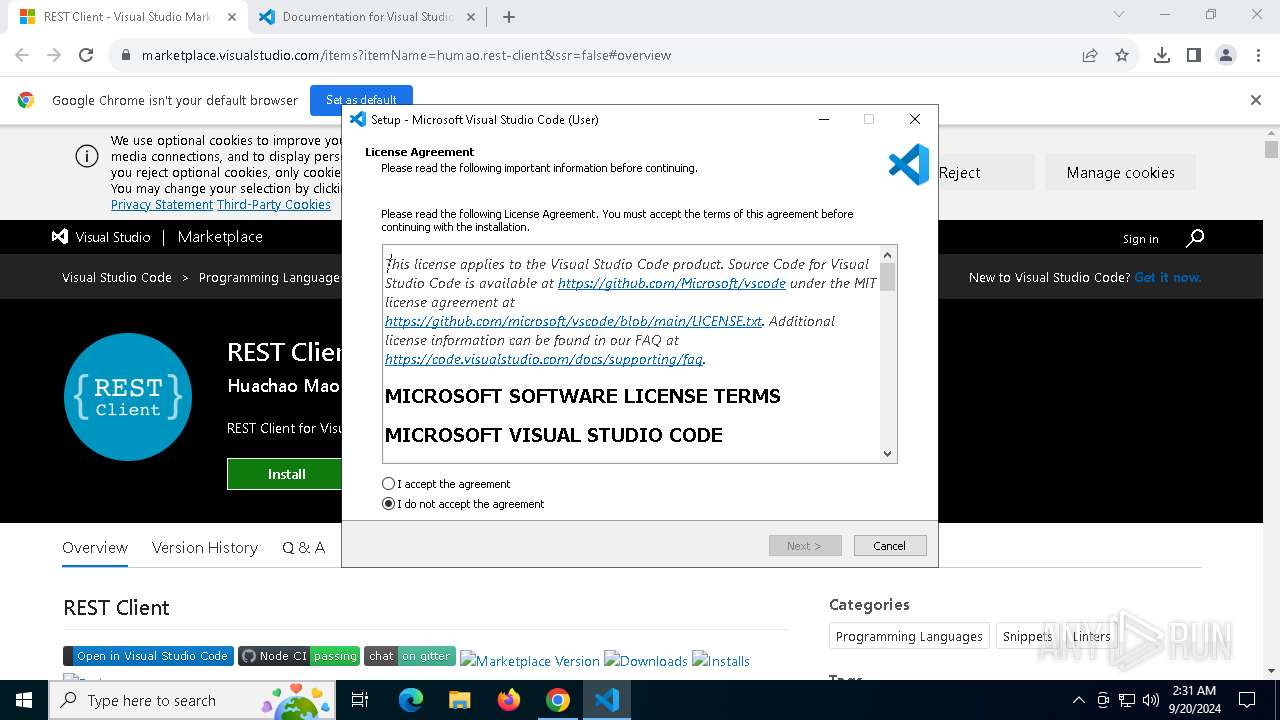Reload the marketplace page
The image size is (1280, 720).
[x=86, y=55]
